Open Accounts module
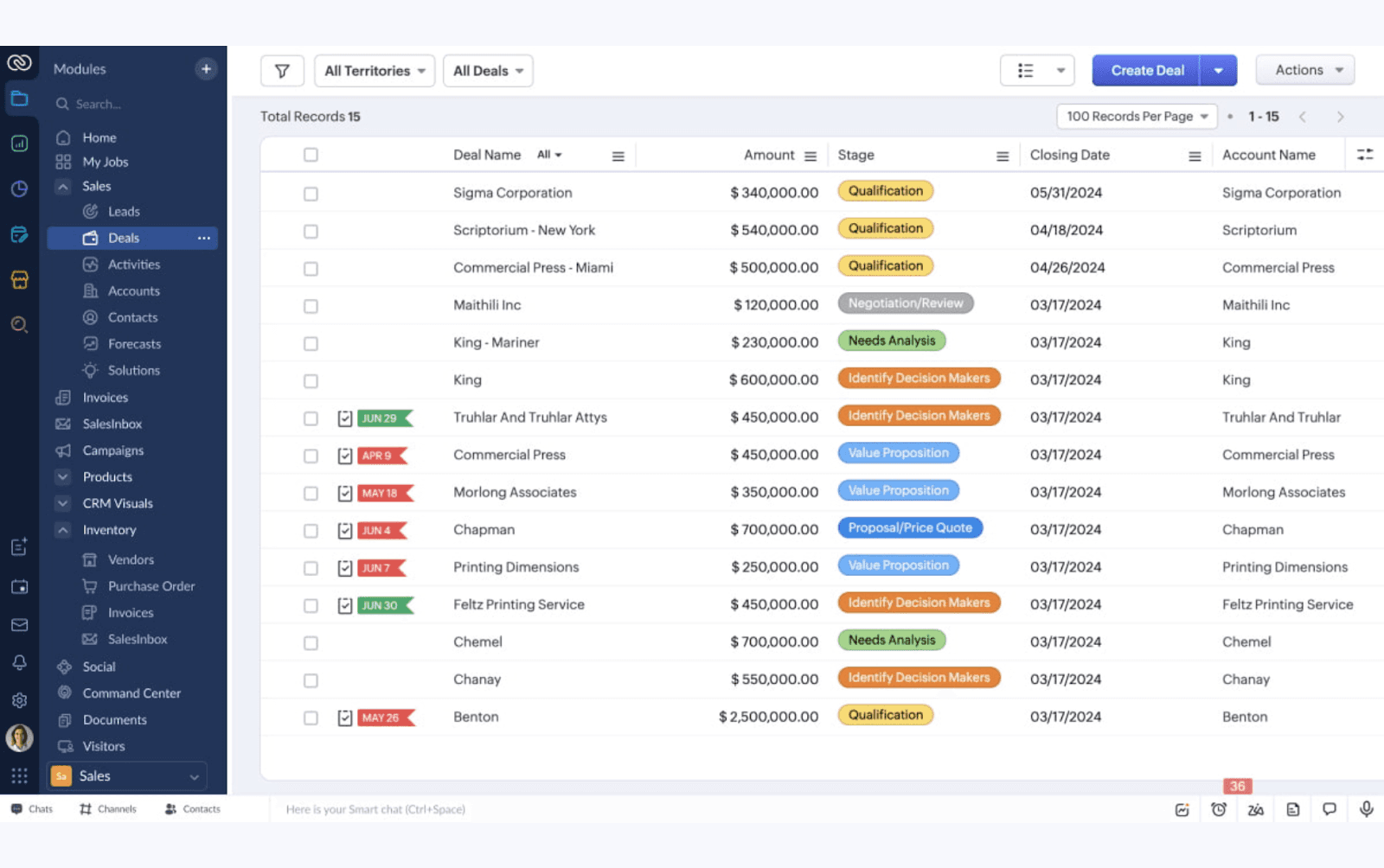1384x868 pixels. tap(121, 291)
